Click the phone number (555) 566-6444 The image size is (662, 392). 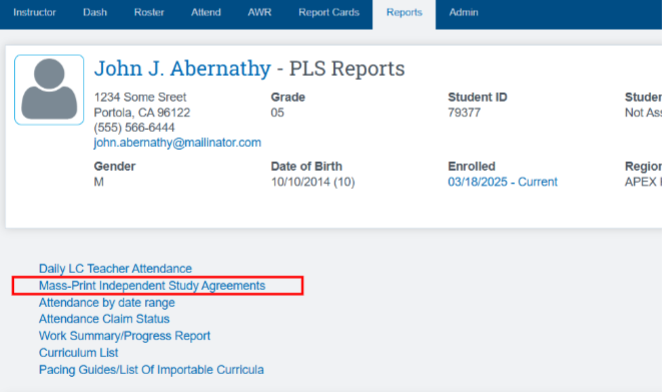click(x=134, y=128)
